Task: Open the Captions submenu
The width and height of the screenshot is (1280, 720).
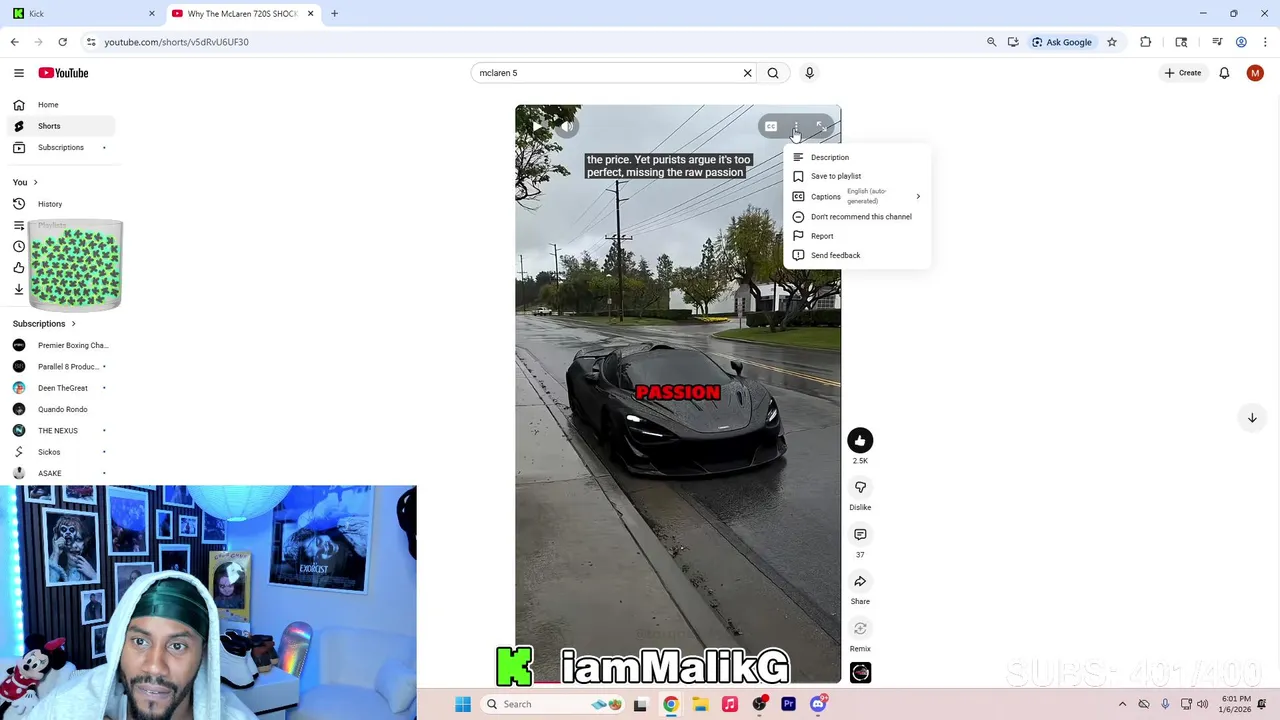Action: tap(857, 196)
